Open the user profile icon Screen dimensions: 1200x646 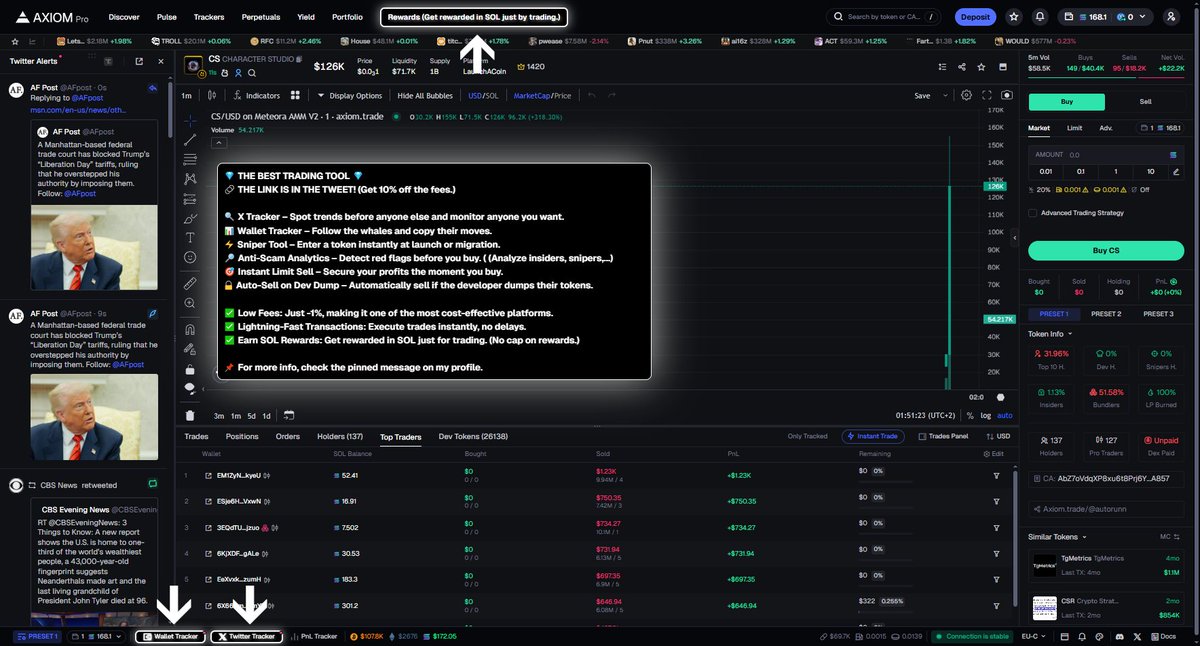1170,17
